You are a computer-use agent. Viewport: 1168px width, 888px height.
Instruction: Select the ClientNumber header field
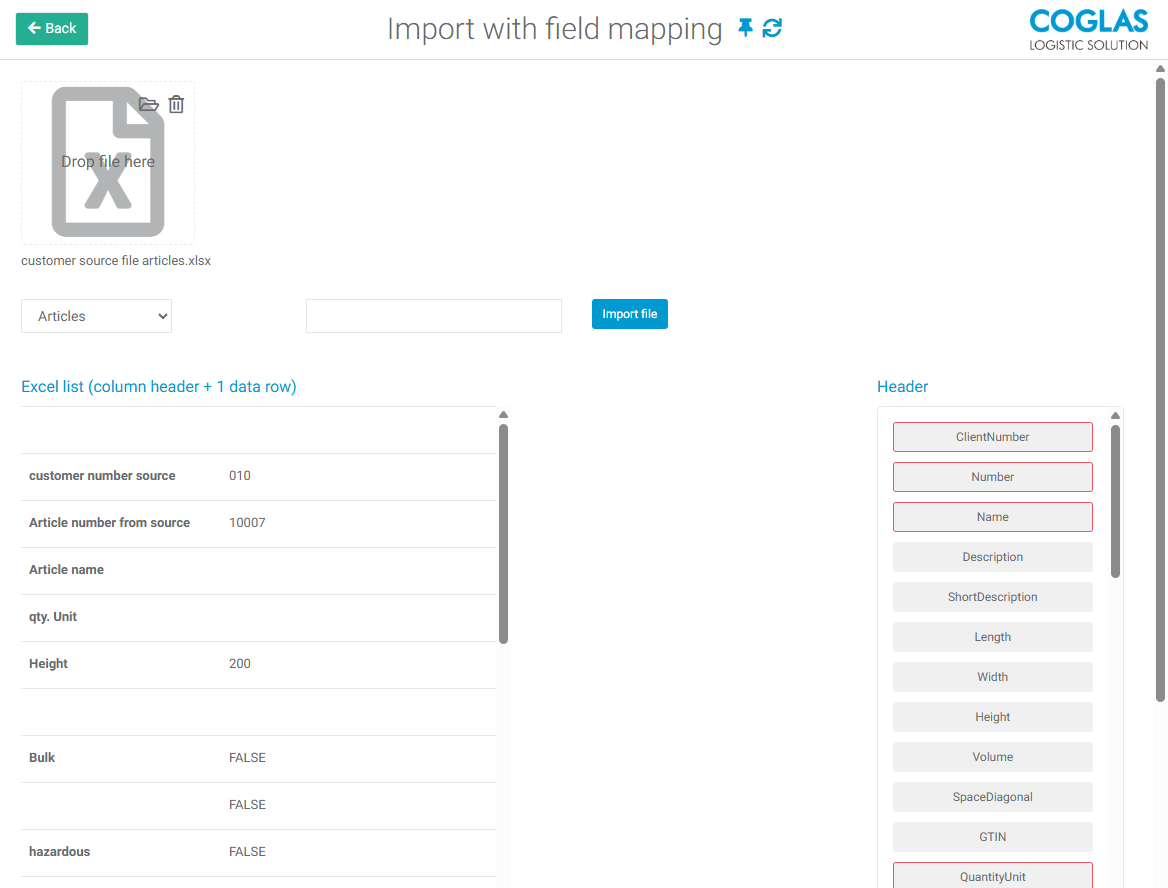tap(992, 437)
